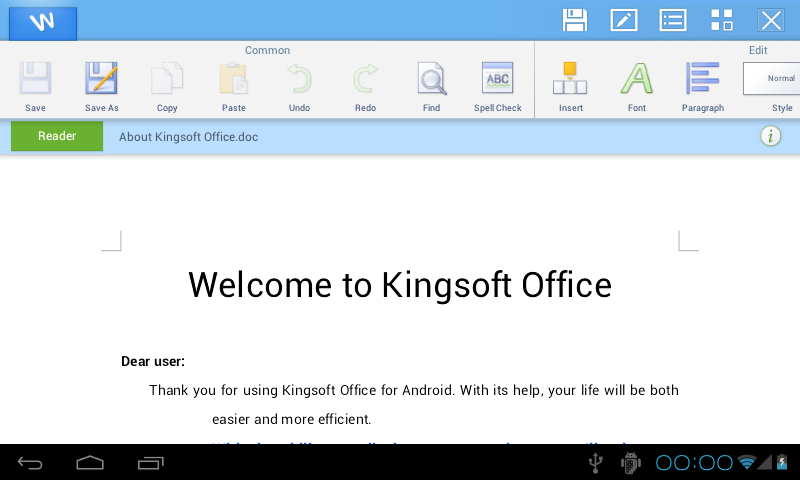
Task: Open the edit pencil icon in title bar
Action: point(624,21)
